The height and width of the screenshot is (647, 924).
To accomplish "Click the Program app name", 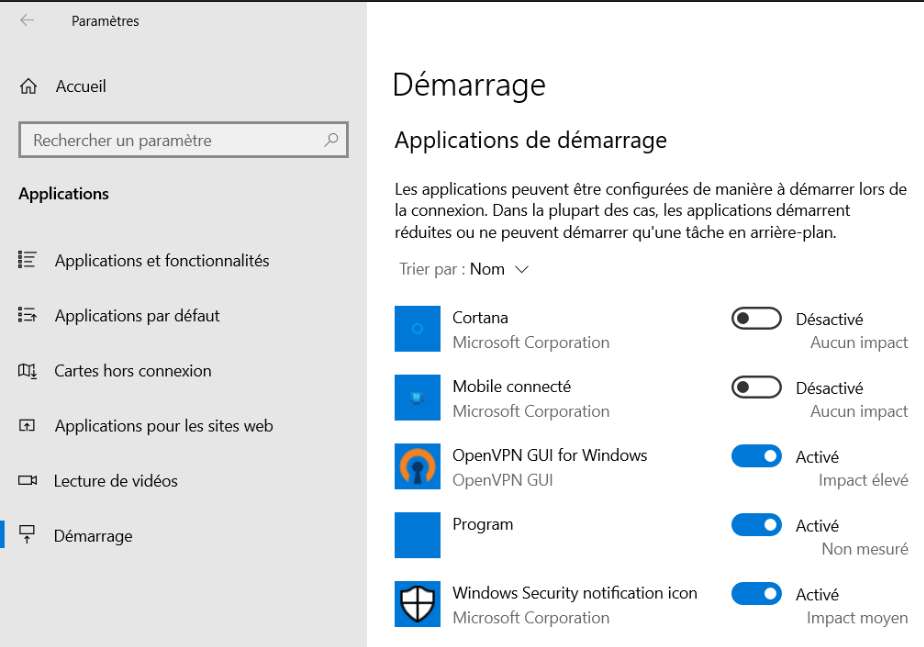I will click(x=483, y=524).
